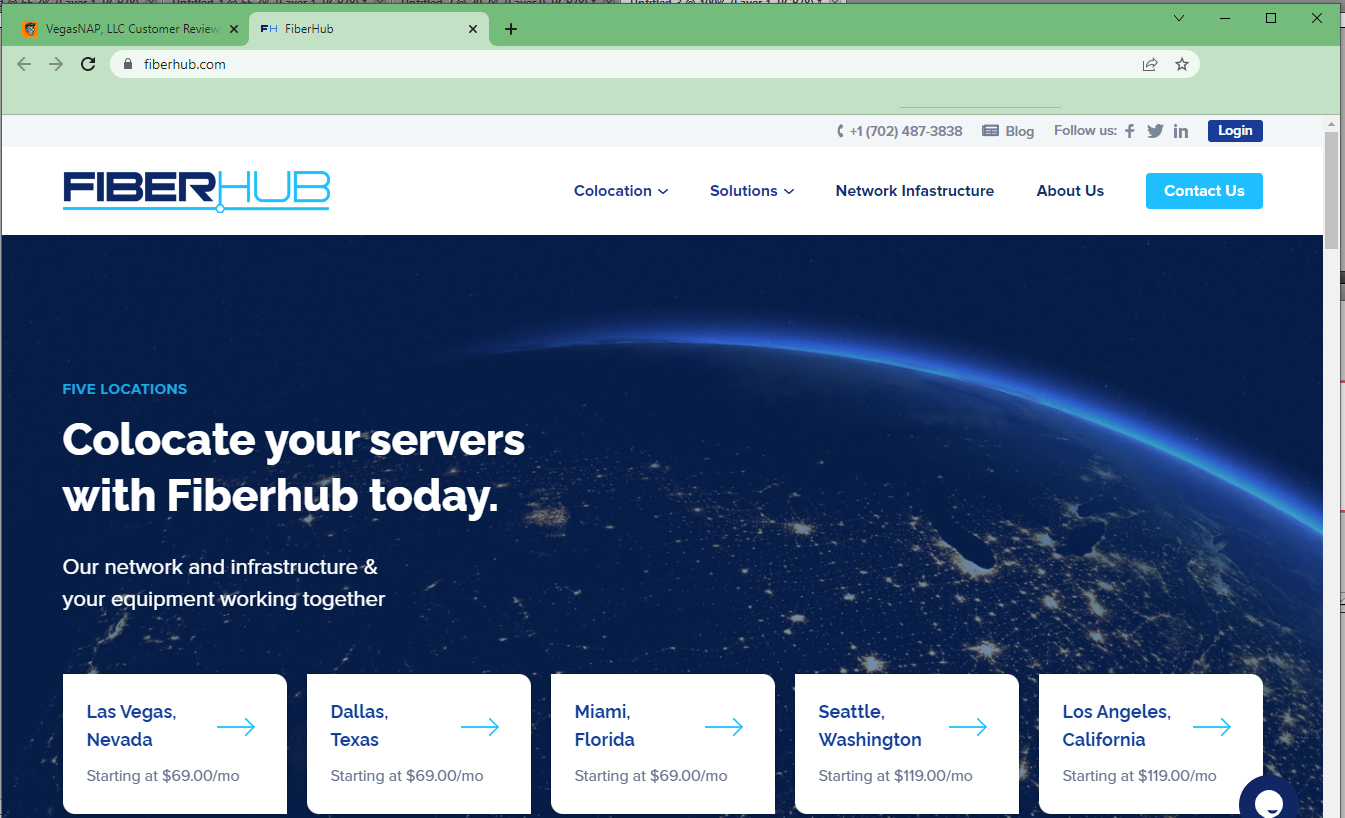This screenshot has width=1345, height=818.
Task: View site info via the lock icon
Action: click(x=127, y=64)
